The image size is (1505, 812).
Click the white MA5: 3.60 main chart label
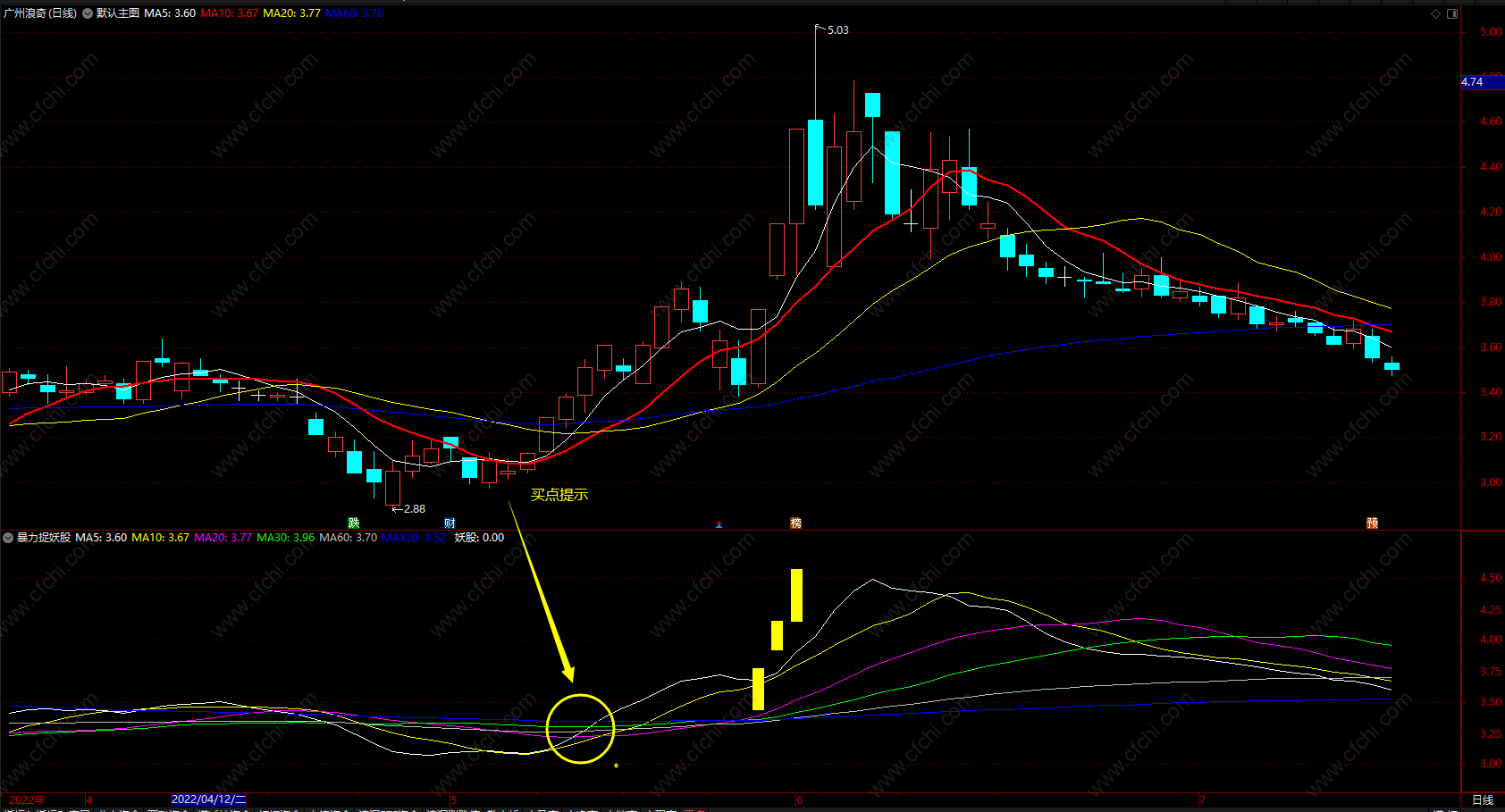(x=170, y=13)
